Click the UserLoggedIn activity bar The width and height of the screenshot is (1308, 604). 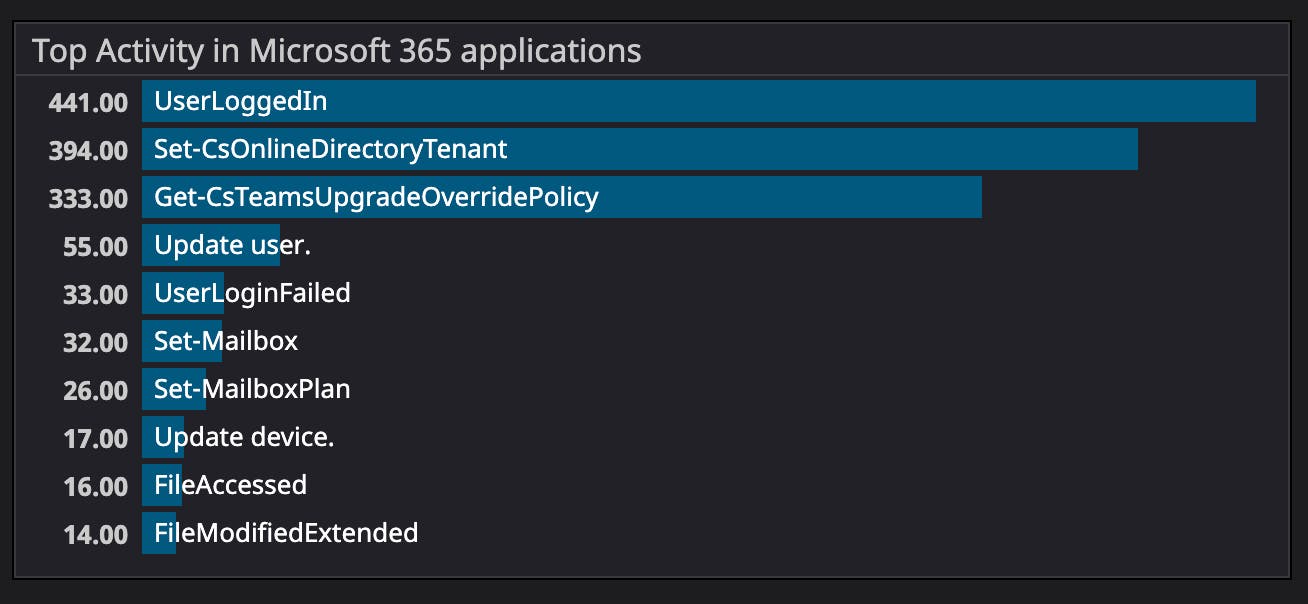[x=700, y=101]
